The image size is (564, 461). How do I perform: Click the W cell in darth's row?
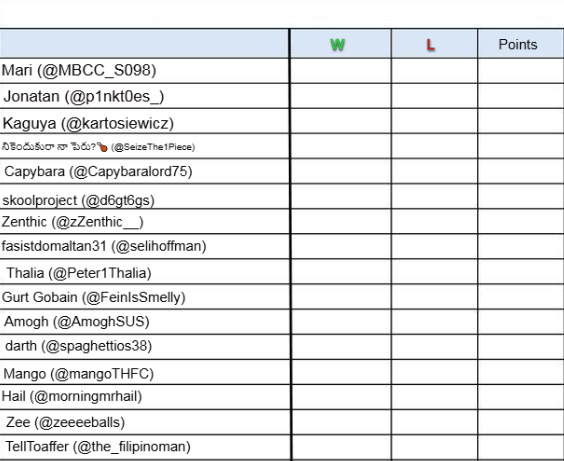pos(341,347)
